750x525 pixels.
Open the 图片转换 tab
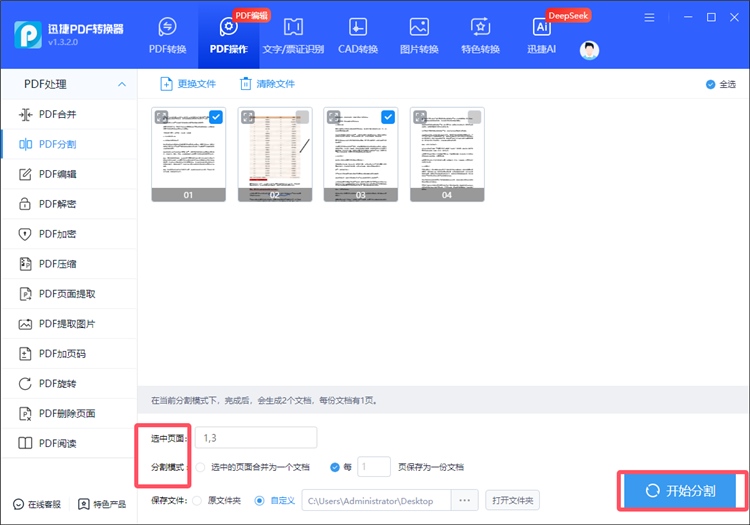click(x=419, y=35)
